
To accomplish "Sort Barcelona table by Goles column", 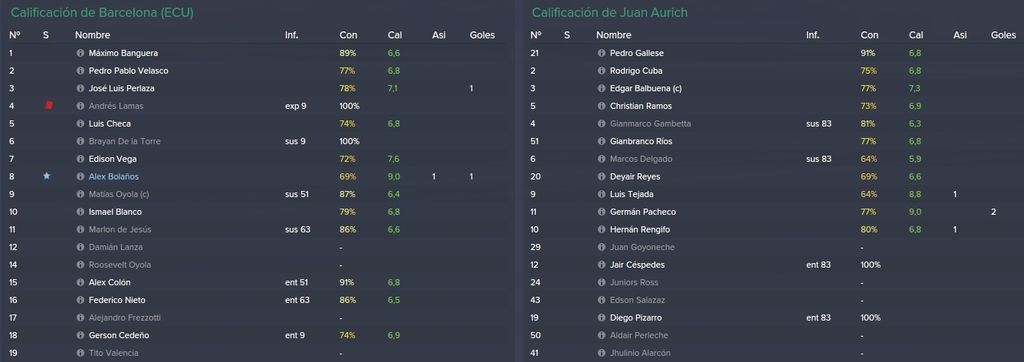I will coord(482,35).
